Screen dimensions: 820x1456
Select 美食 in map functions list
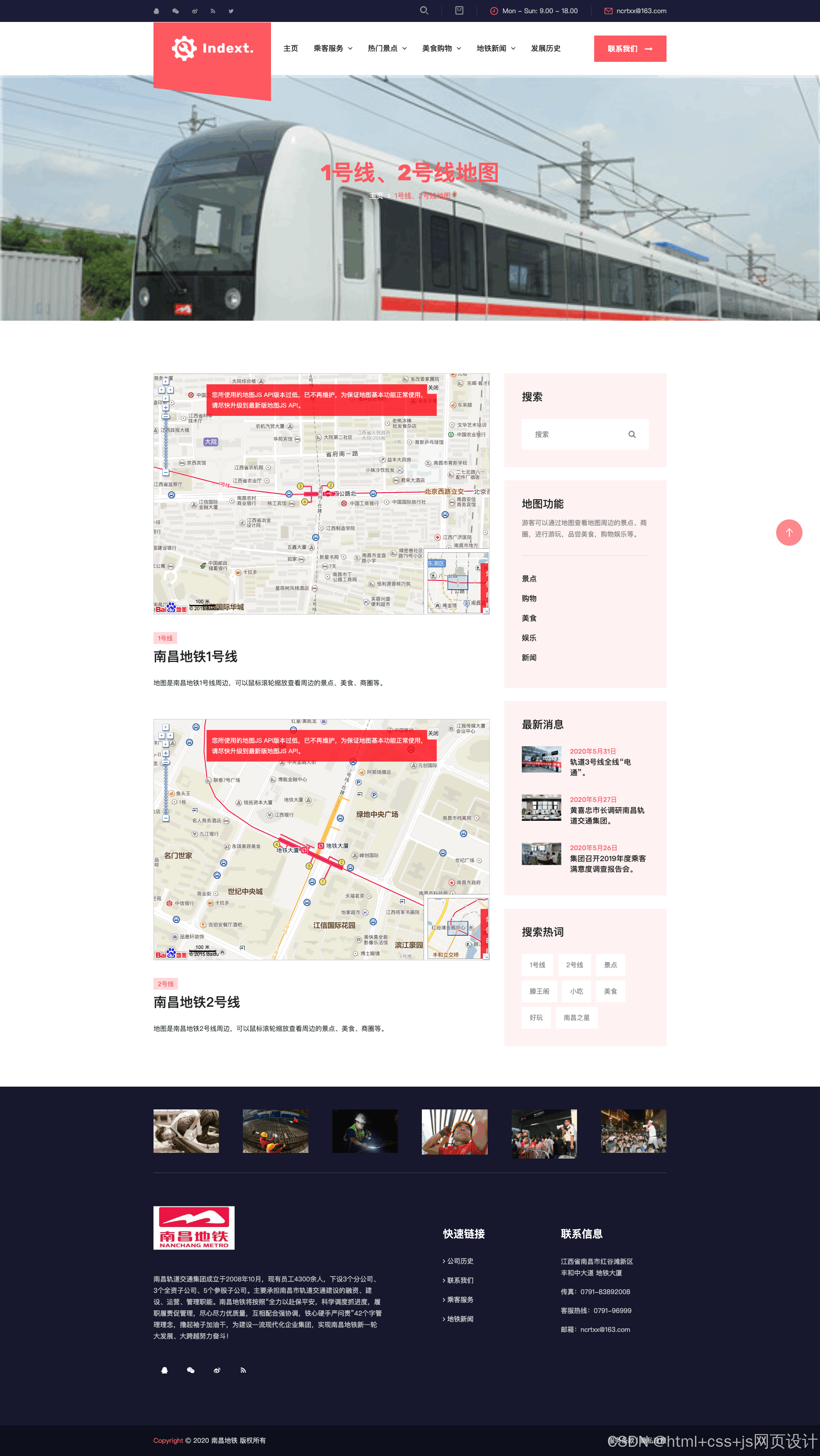click(529, 618)
